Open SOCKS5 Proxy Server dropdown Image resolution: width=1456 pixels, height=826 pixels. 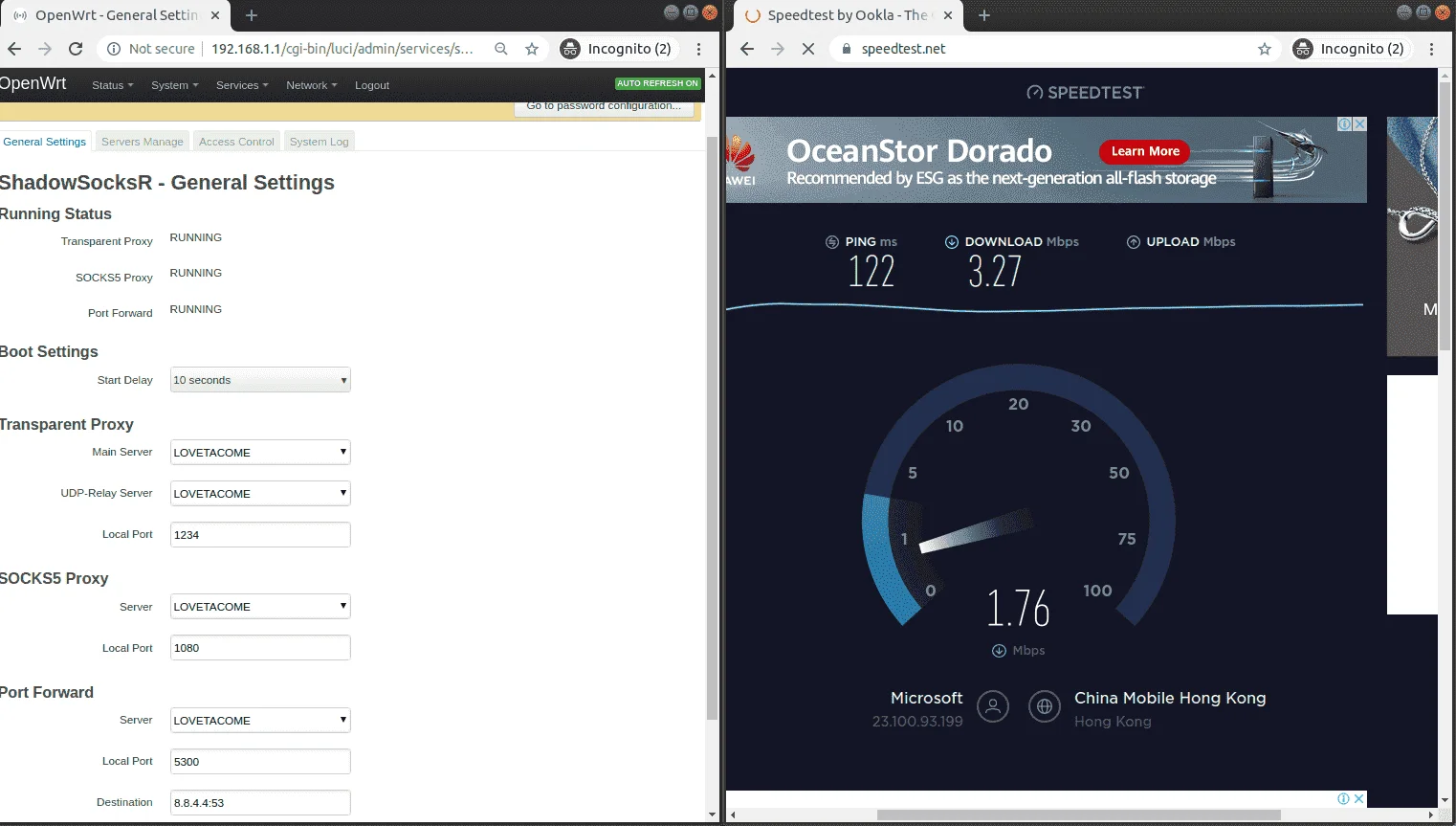coord(260,606)
